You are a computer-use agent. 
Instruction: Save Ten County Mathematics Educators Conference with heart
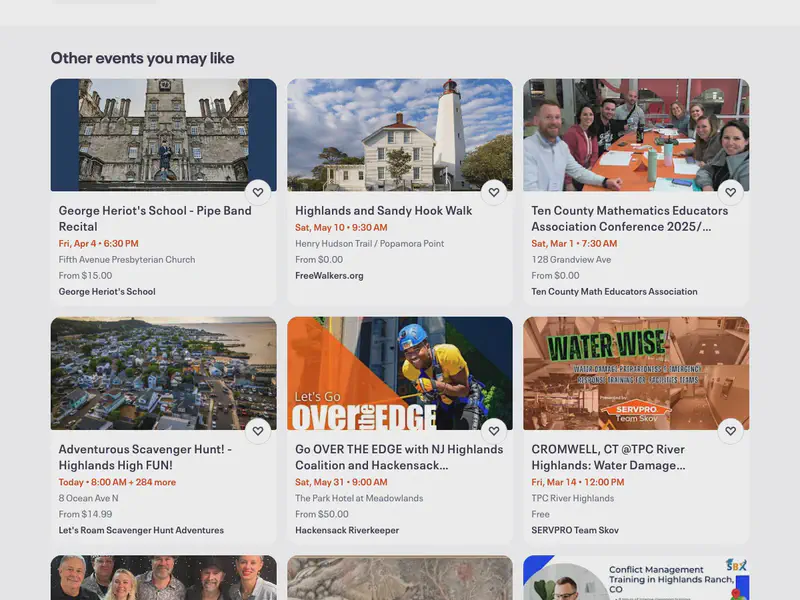click(731, 192)
